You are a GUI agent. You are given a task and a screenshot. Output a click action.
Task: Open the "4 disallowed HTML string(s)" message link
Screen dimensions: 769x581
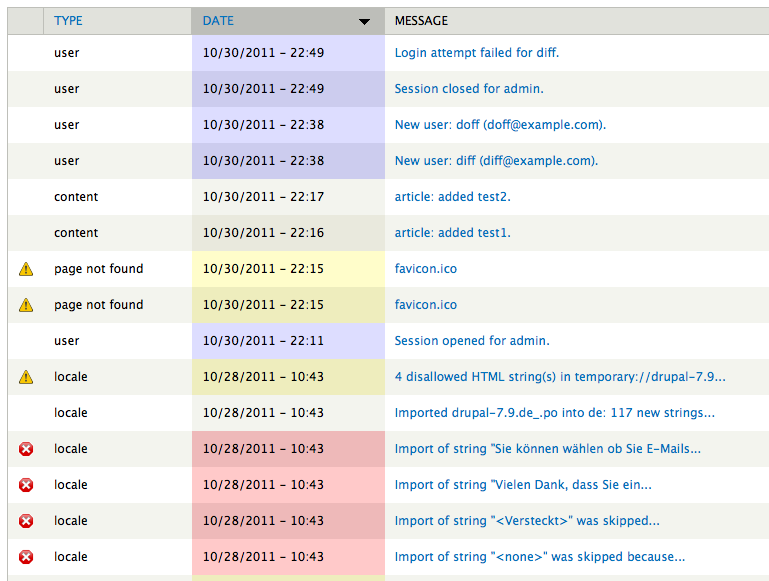coord(559,377)
